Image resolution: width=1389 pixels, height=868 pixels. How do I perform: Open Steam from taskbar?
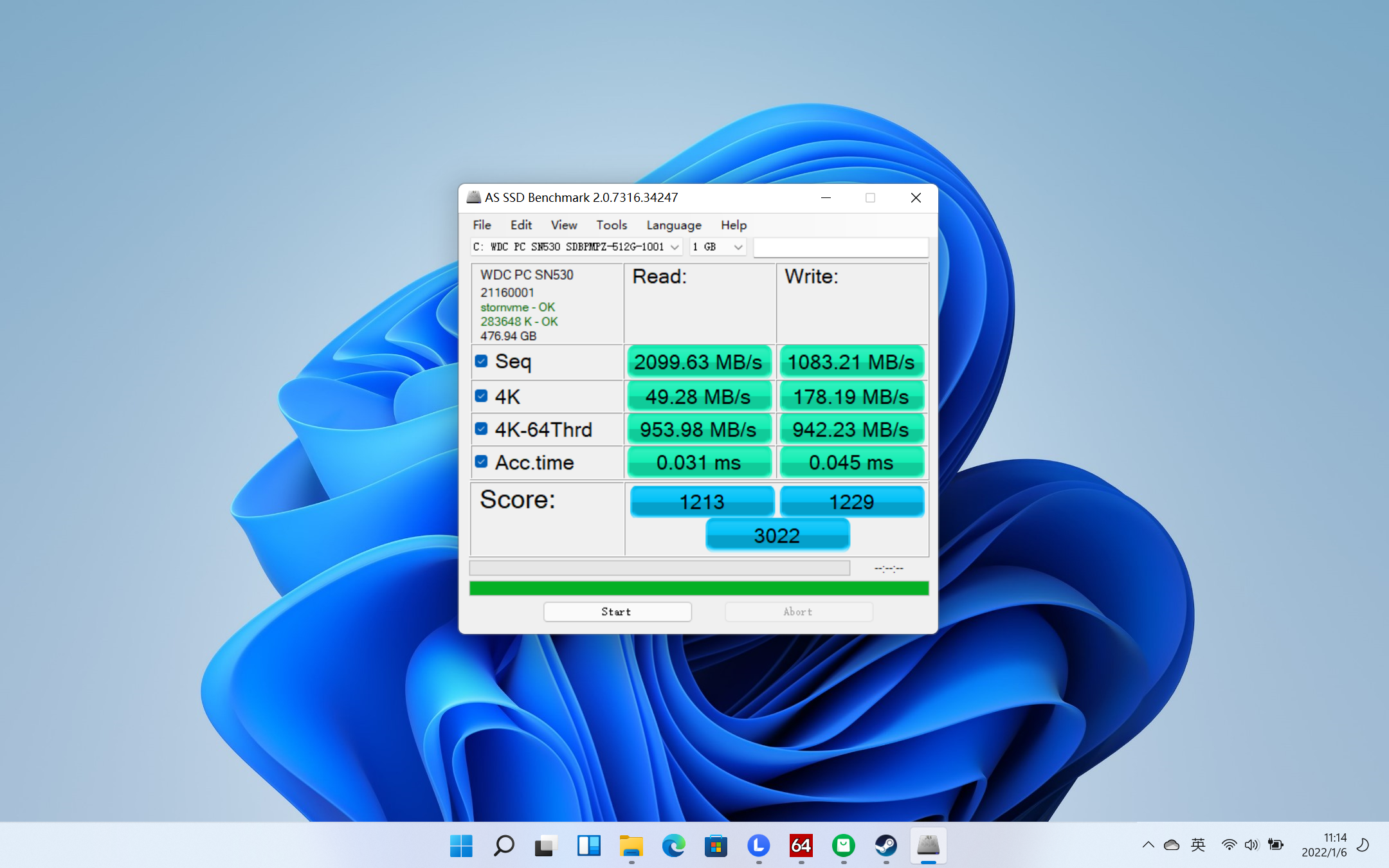point(885,845)
